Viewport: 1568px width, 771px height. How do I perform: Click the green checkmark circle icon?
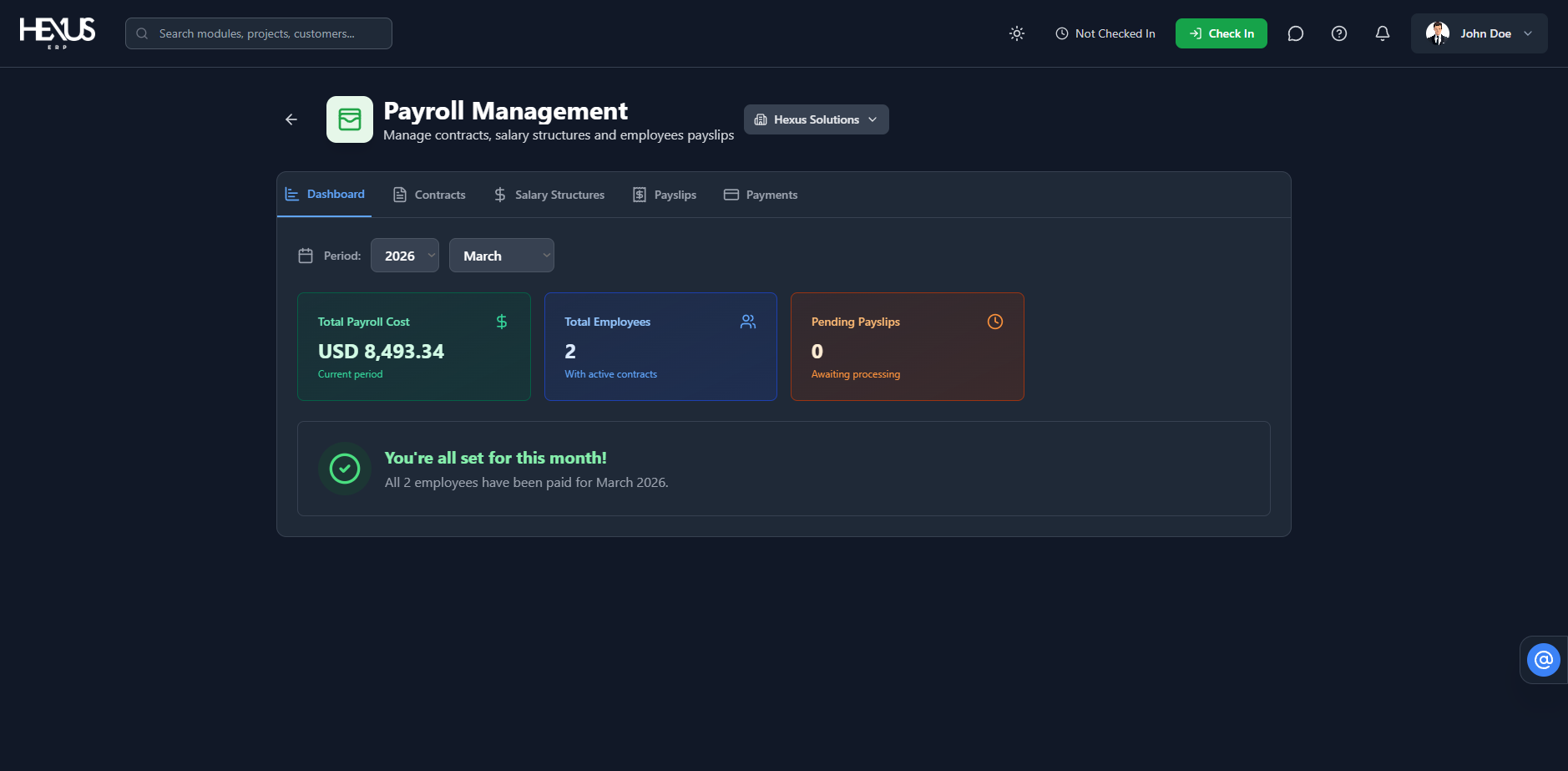pos(345,469)
